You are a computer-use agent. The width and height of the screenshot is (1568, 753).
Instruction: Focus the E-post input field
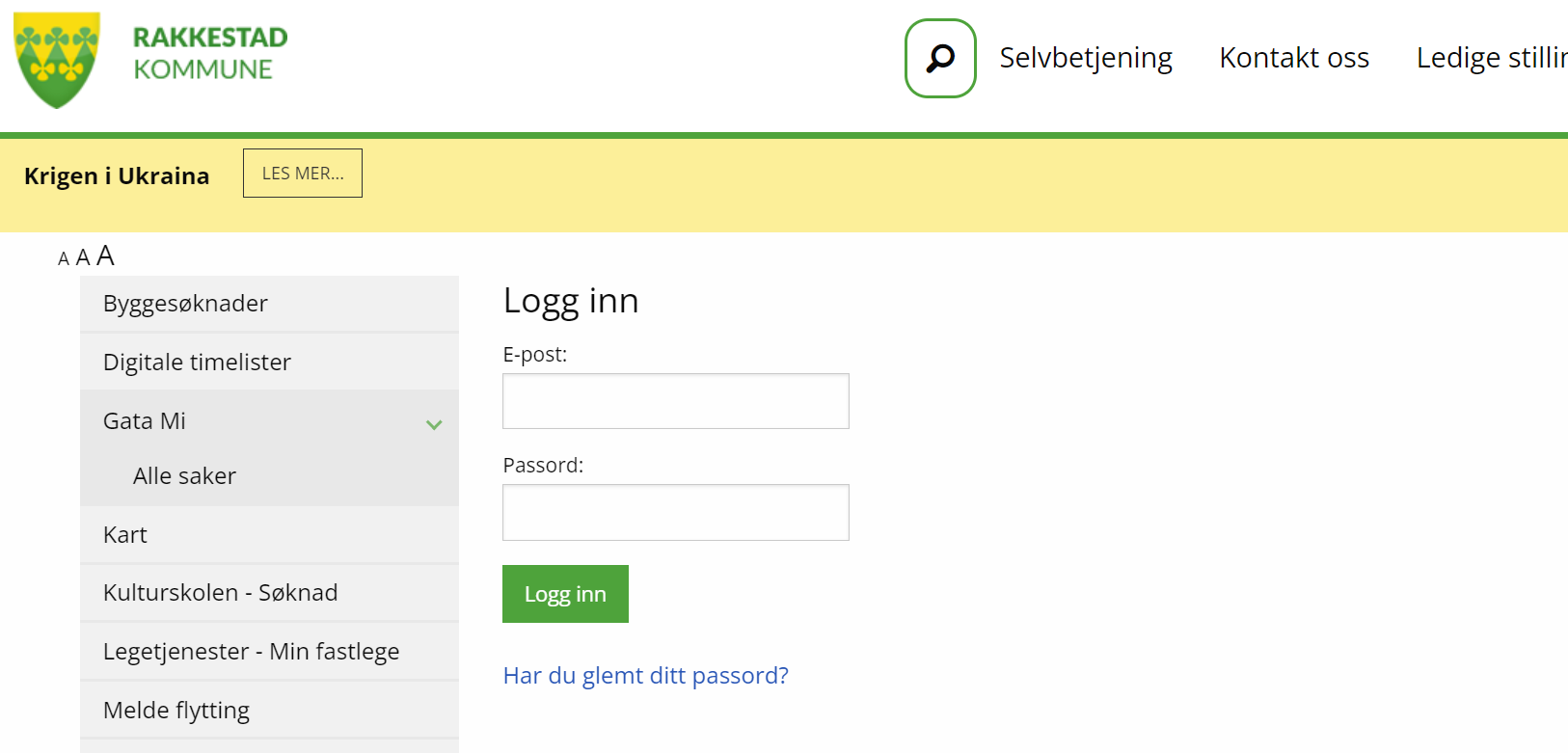pos(675,401)
